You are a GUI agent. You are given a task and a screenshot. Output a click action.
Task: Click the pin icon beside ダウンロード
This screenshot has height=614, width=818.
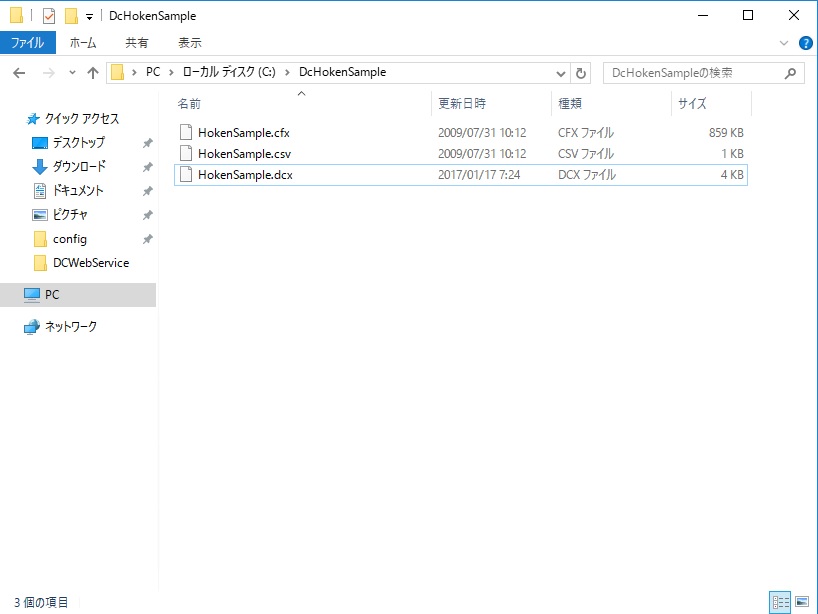(x=148, y=167)
